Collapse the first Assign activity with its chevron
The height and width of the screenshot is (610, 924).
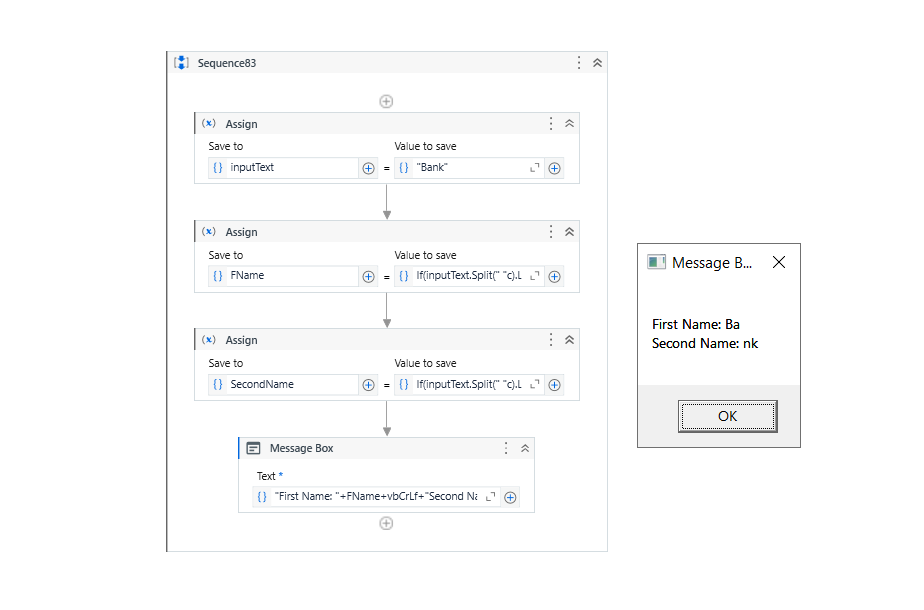569,123
